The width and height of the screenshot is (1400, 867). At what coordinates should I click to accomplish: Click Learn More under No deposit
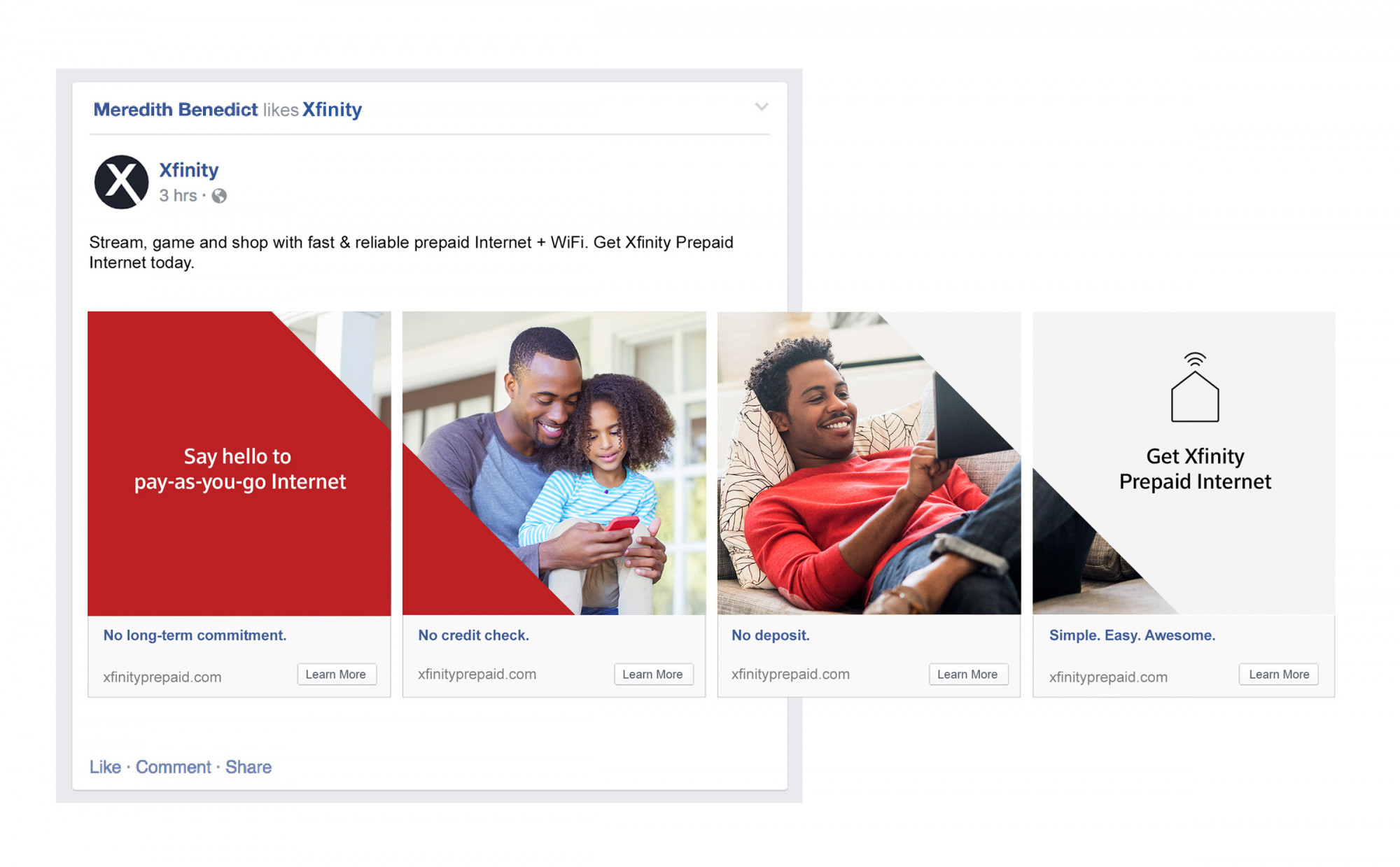(967, 674)
